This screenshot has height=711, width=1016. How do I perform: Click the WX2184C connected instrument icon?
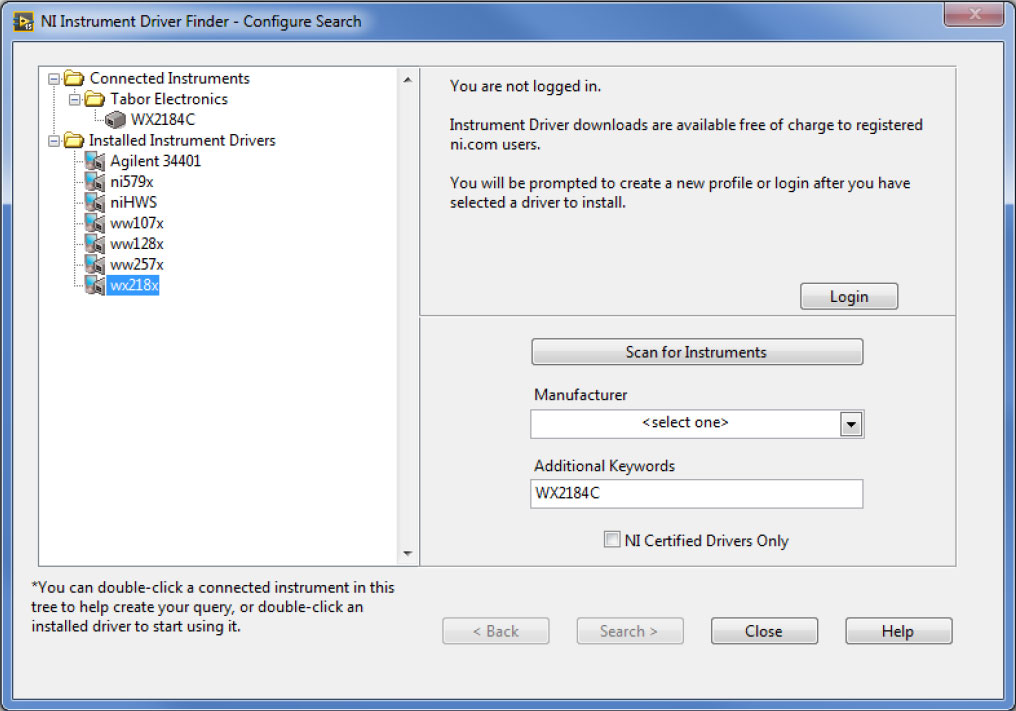click(116, 120)
